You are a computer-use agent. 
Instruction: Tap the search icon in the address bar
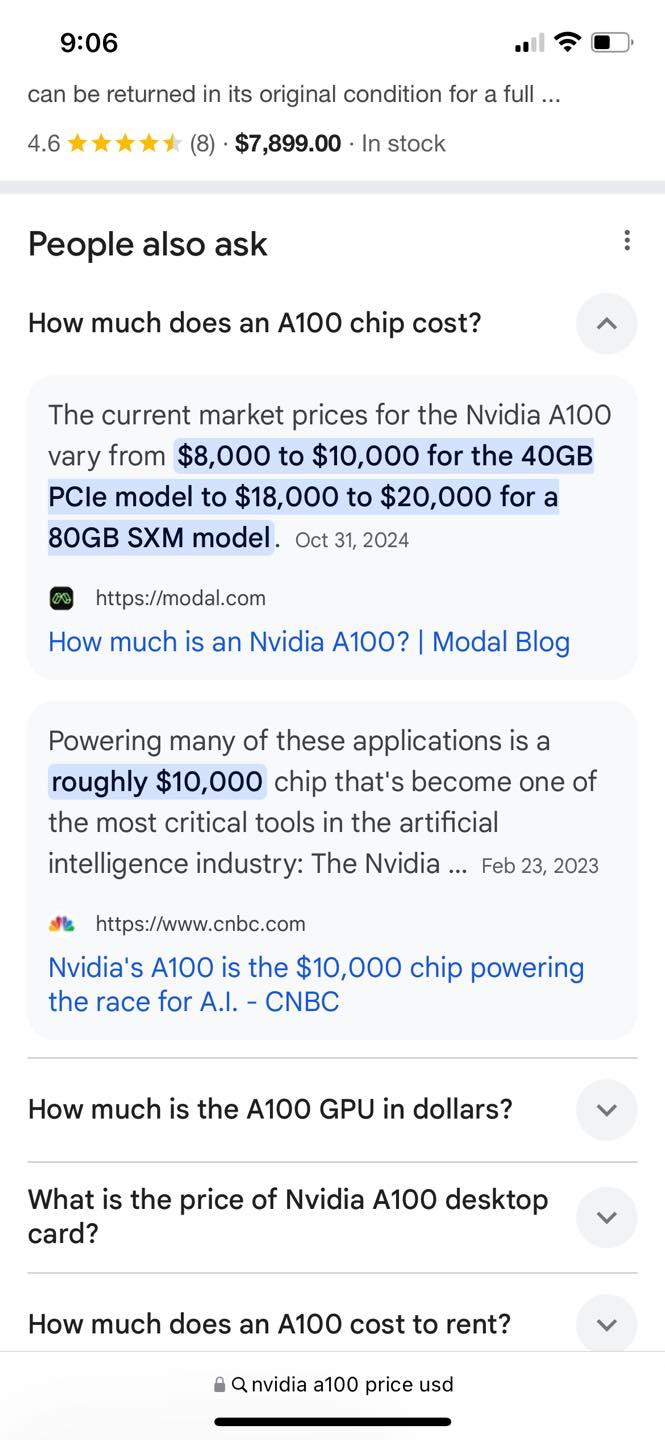coord(239,1385)
